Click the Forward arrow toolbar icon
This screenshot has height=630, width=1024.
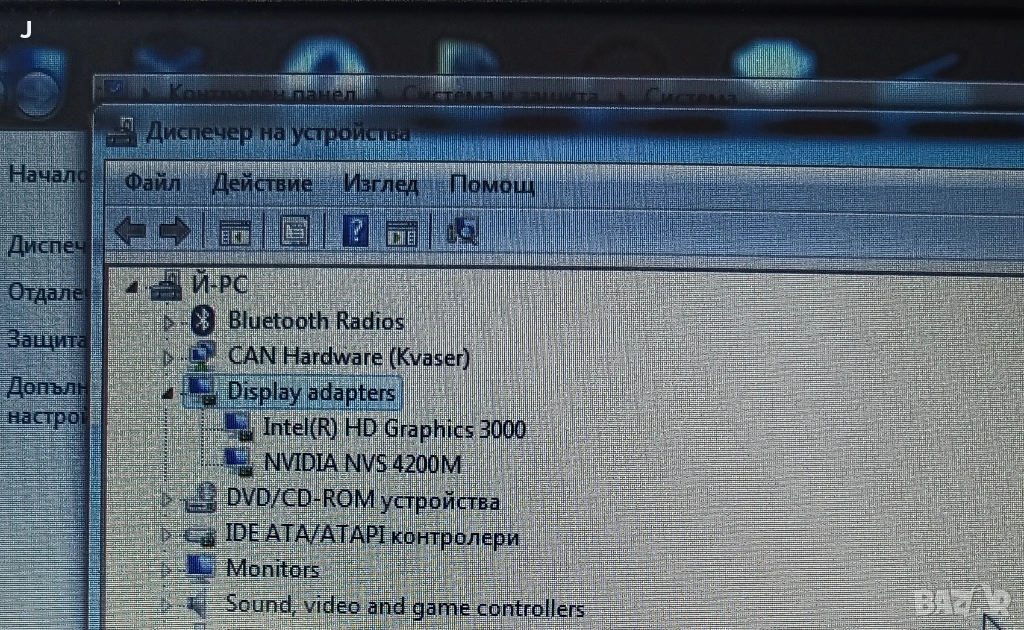175,232
